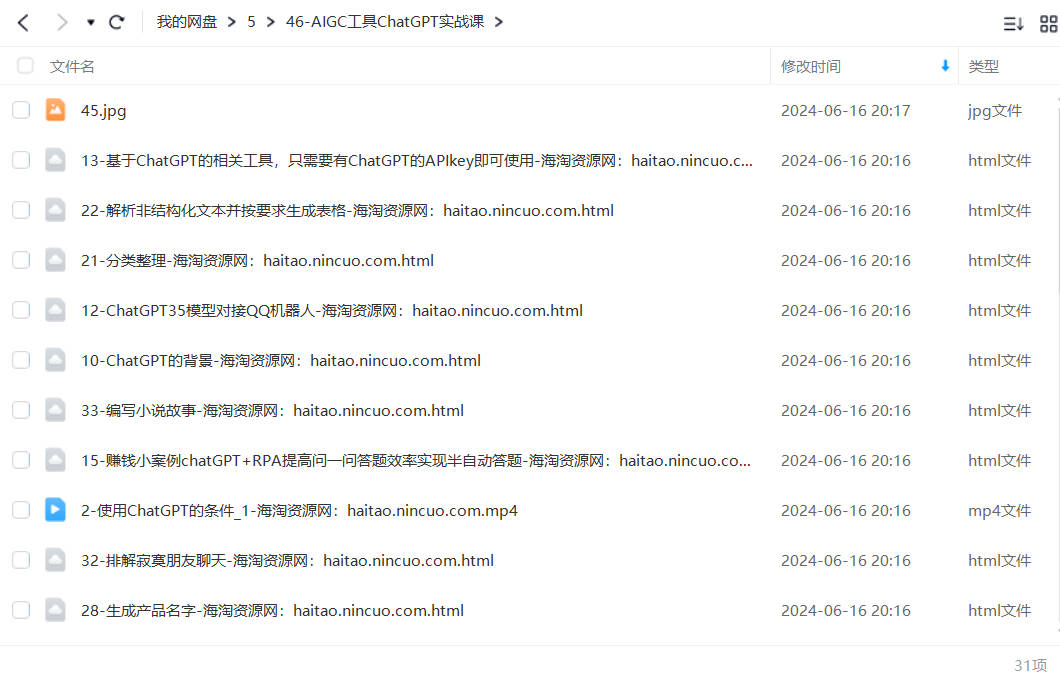
Task: Check the box for 33-编写小说故事 file
Action: [21, 410]
